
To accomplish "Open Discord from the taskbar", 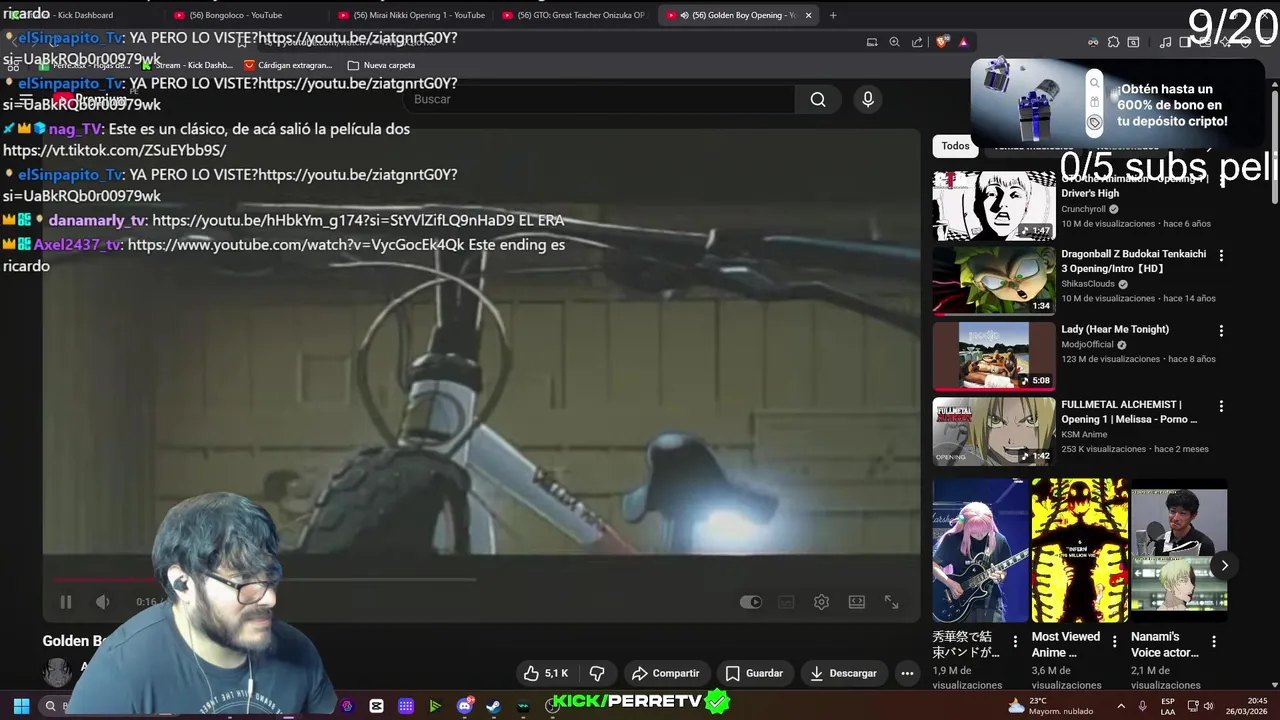I will (x=464, y=706).
